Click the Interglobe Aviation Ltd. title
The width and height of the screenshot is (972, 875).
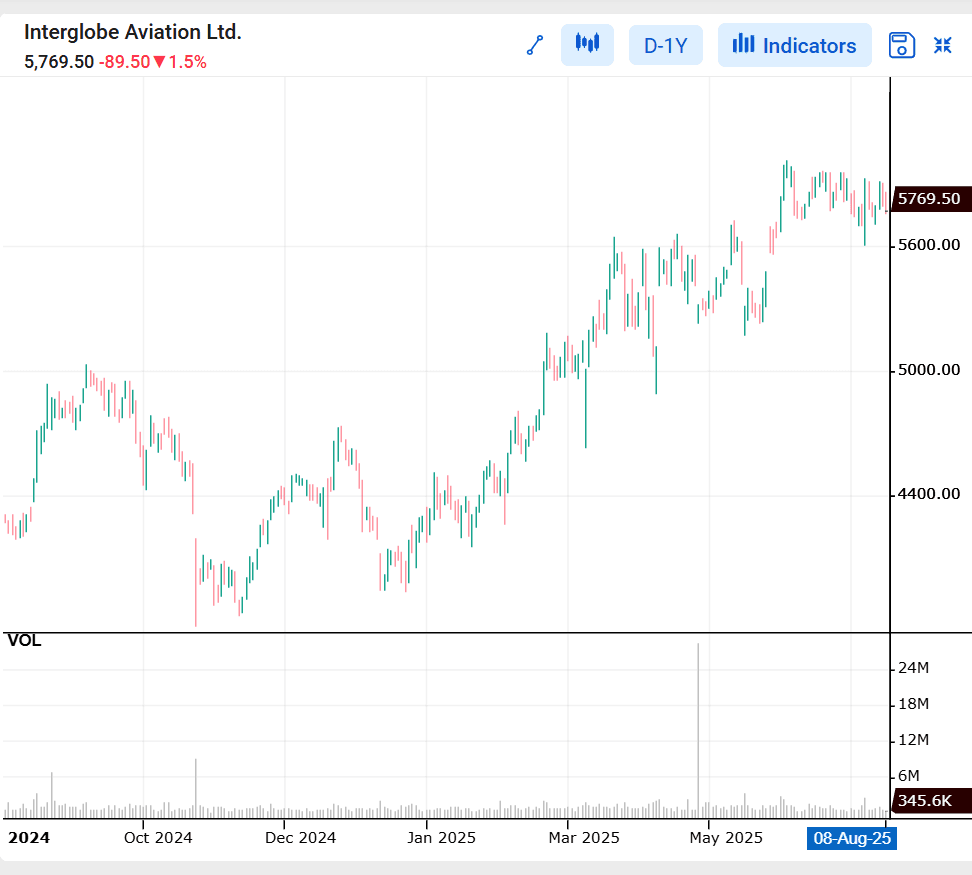133,32
